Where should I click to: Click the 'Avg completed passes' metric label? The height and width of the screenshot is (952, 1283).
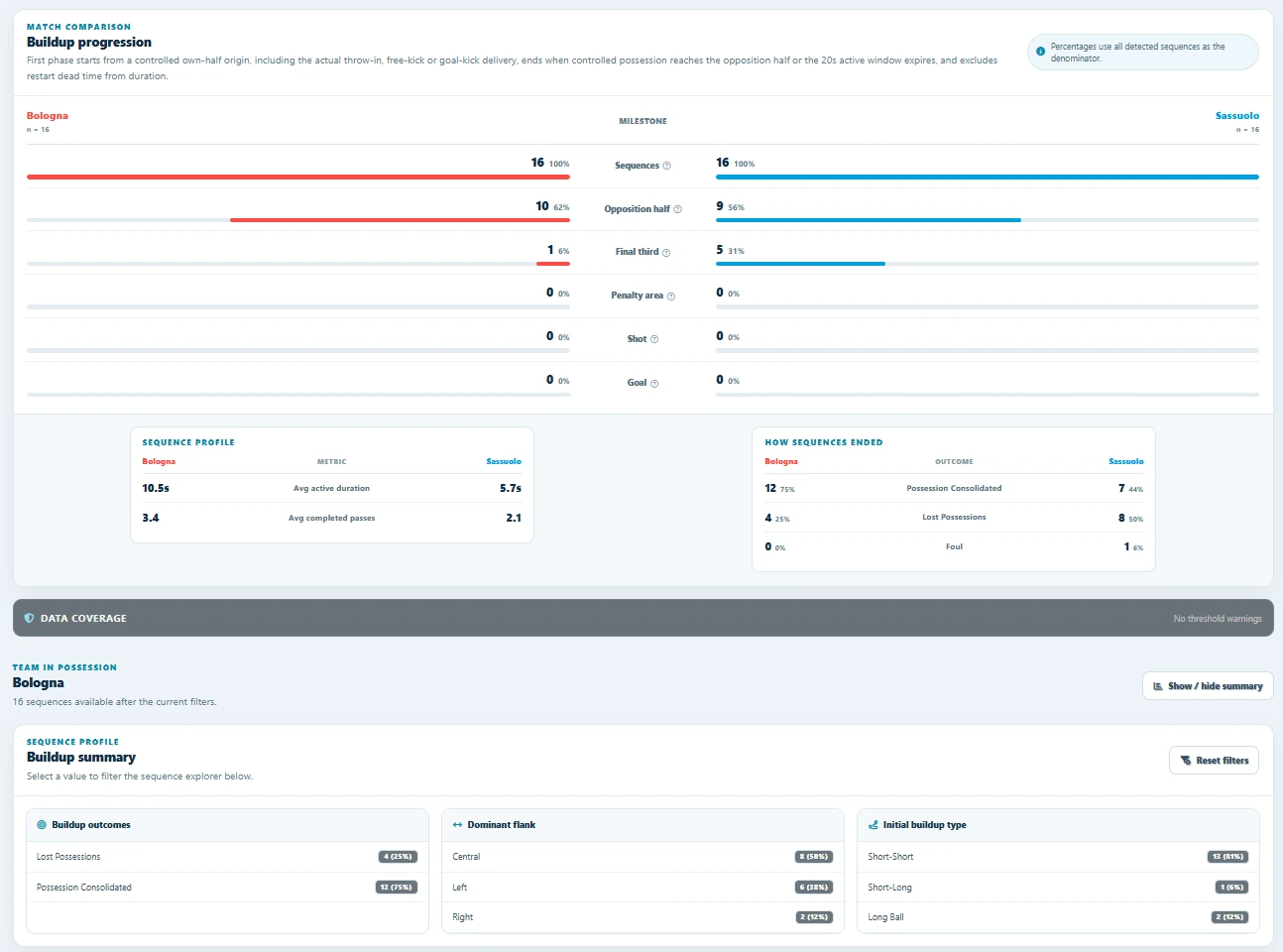[331, 518]
